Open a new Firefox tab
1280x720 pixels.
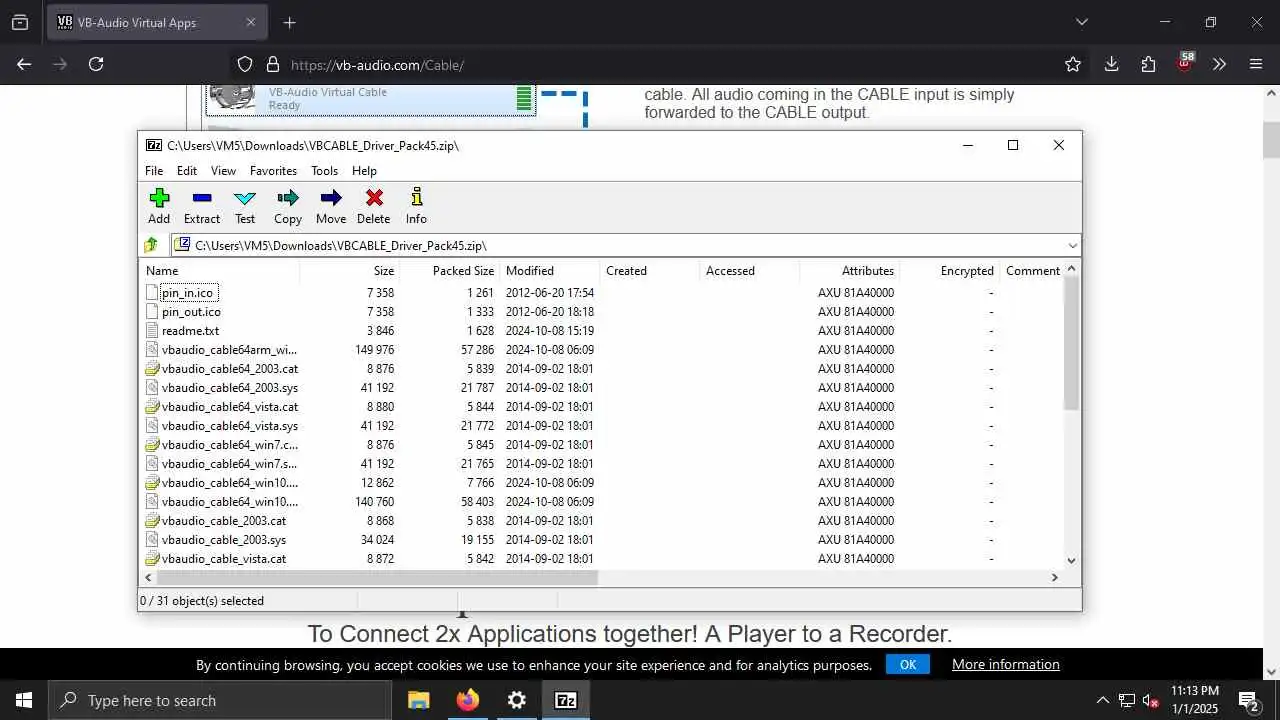click(x=289, y=22)
